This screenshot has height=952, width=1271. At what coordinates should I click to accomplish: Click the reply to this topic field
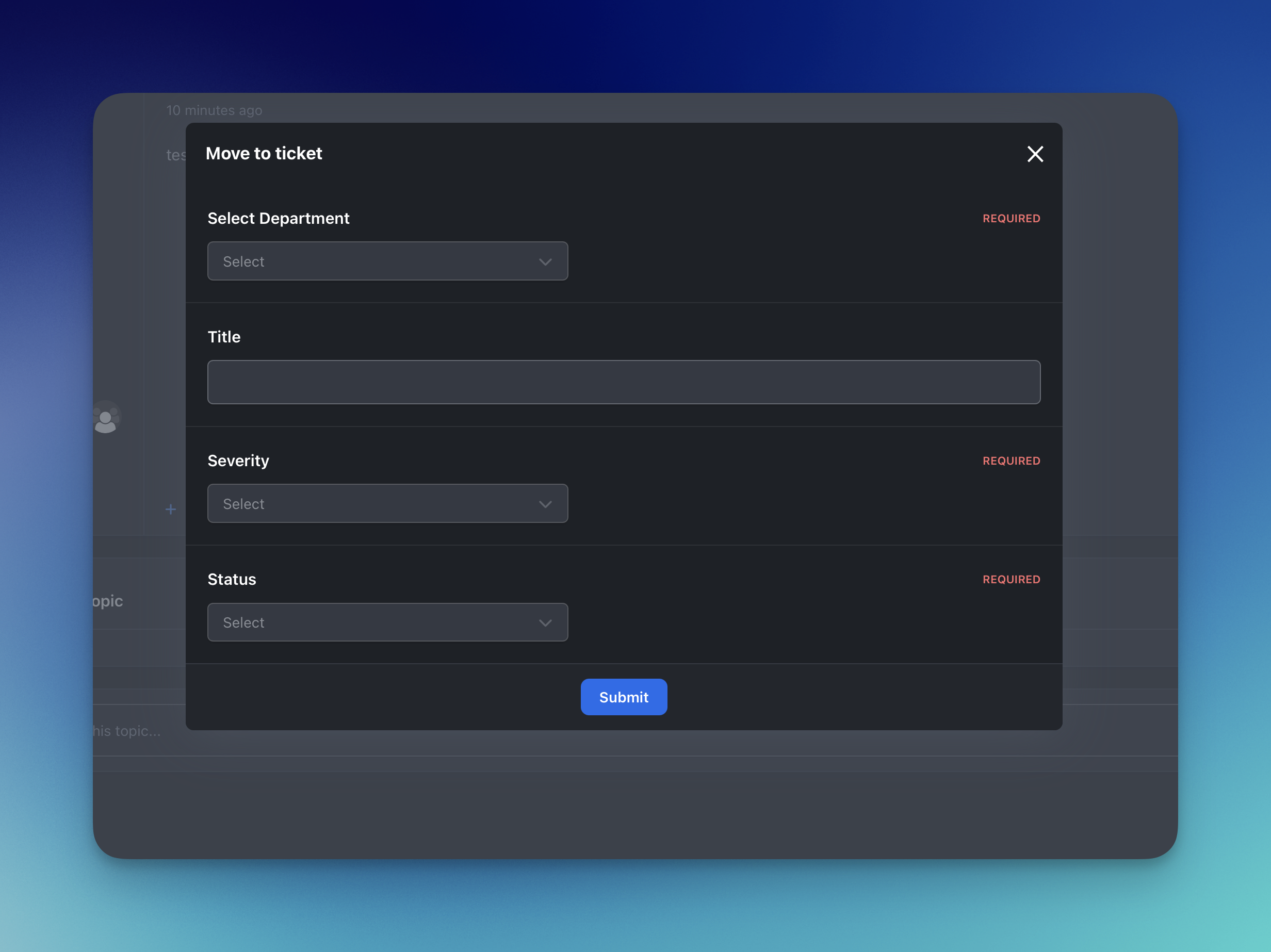tap(127, 731)
